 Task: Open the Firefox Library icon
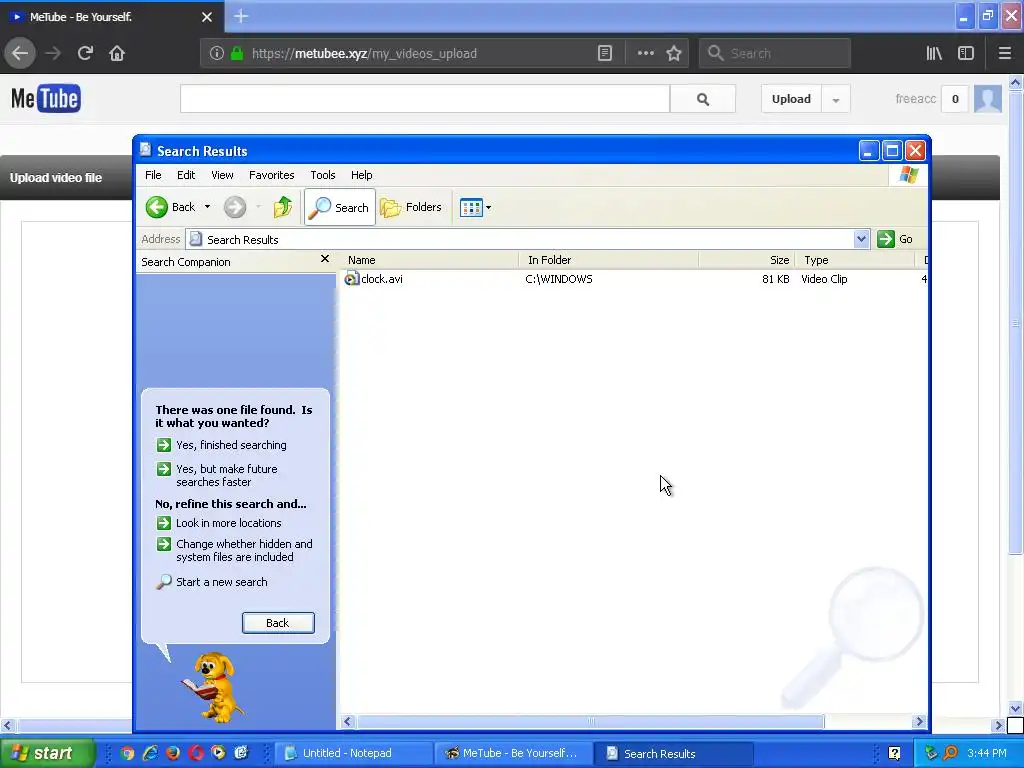[x=934, y=53]
